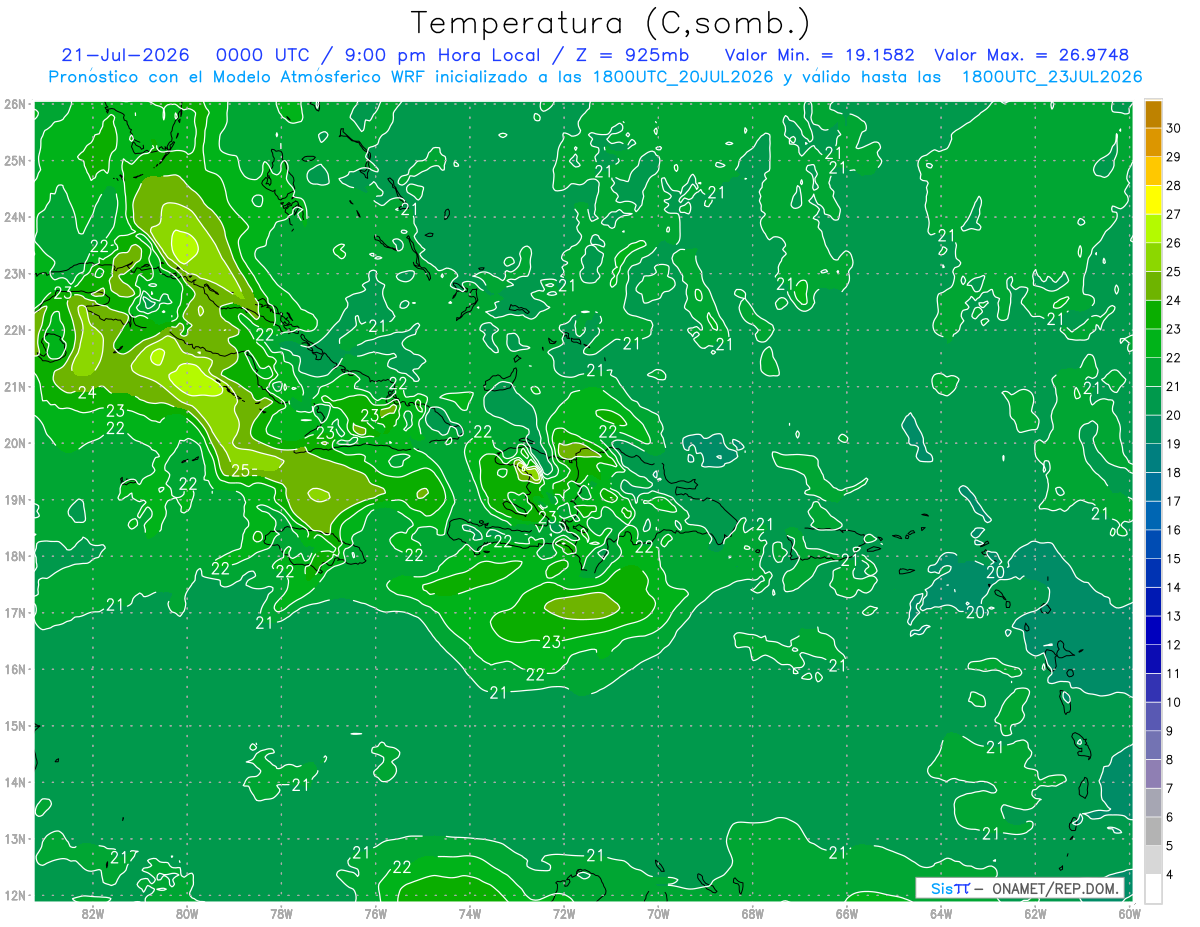Click longitude axis label '72W'
1200x927 pixels.
tap(564, 912)
